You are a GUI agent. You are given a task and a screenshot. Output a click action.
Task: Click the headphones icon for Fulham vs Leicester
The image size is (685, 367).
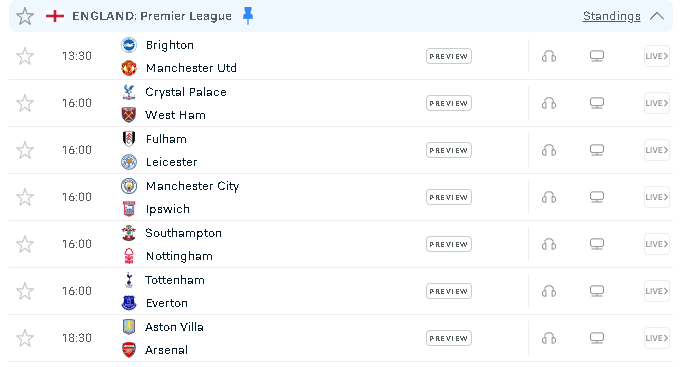click(549, 150)
